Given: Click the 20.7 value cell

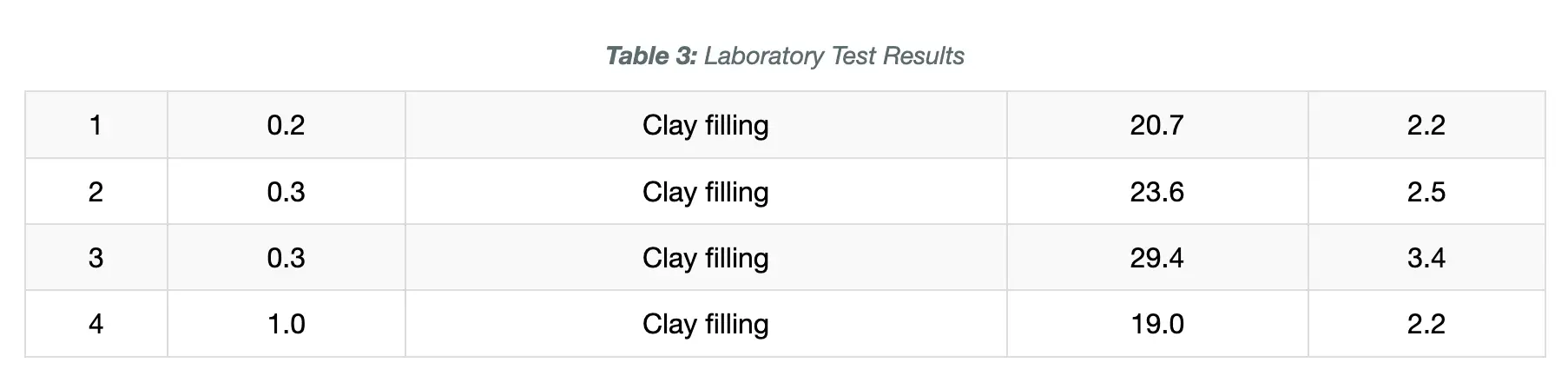Looking at the screenshot, I should [1157, 125].
